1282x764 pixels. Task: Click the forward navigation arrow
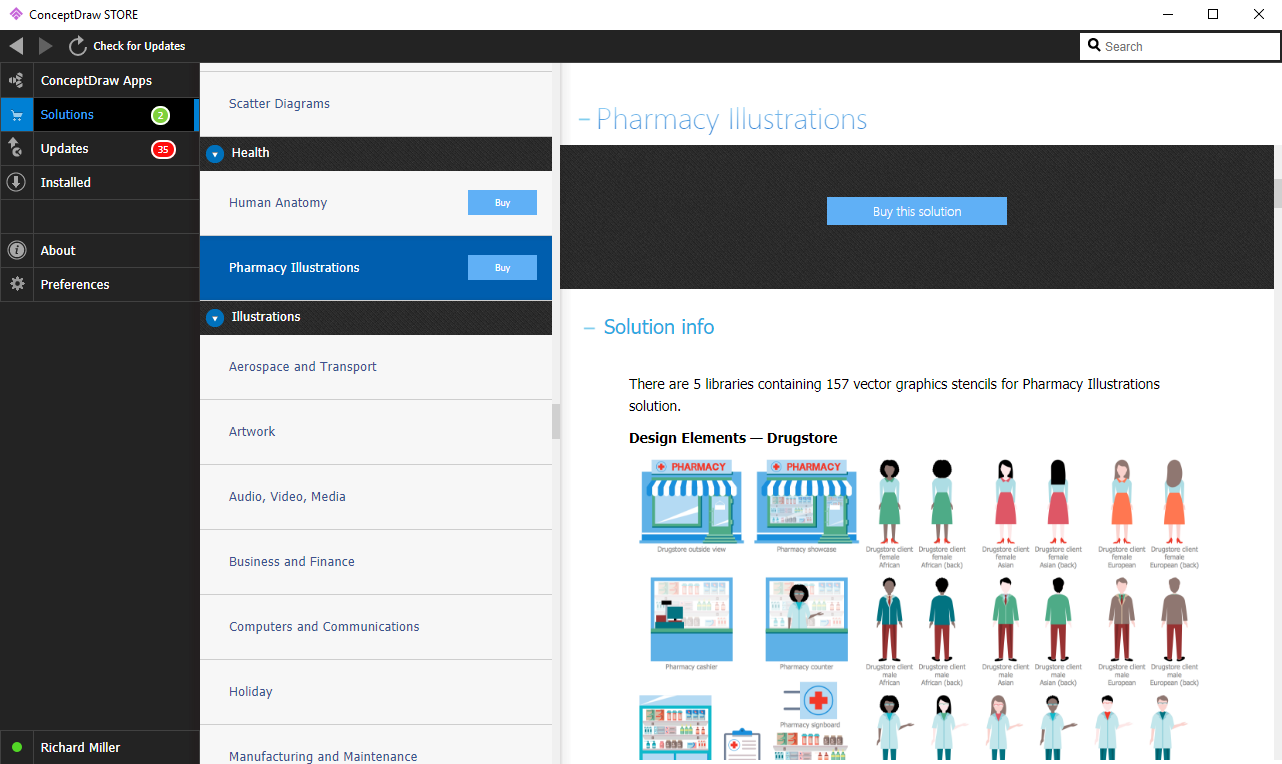[46, 46]
